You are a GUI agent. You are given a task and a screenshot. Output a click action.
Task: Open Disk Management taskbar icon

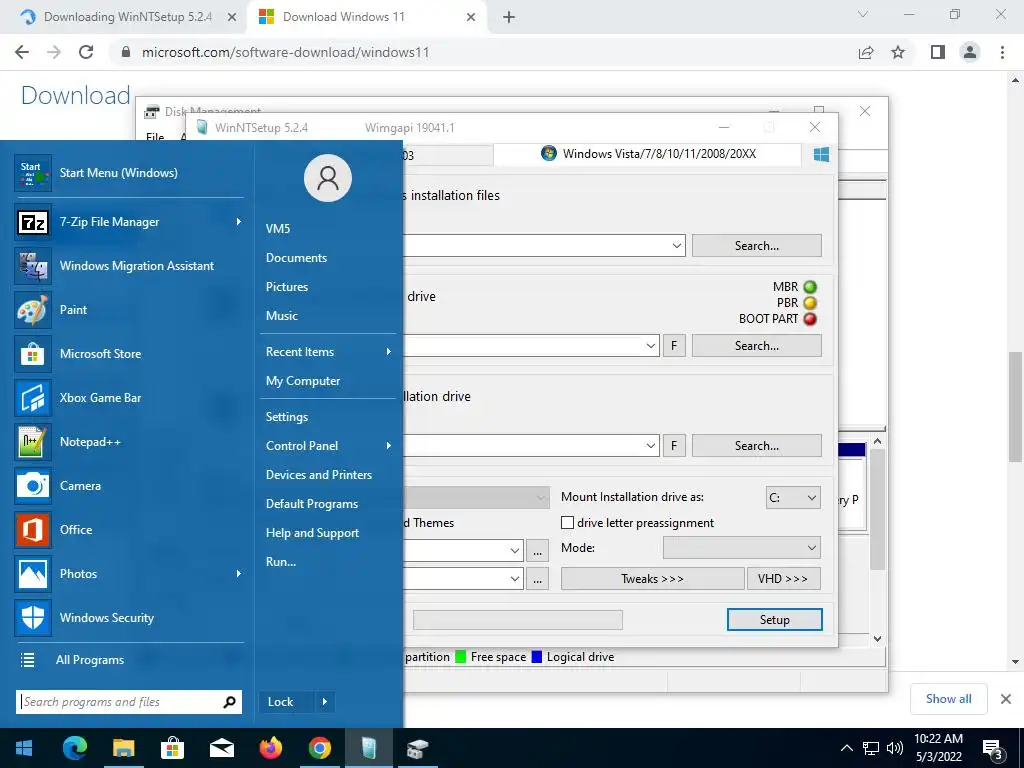417,748
